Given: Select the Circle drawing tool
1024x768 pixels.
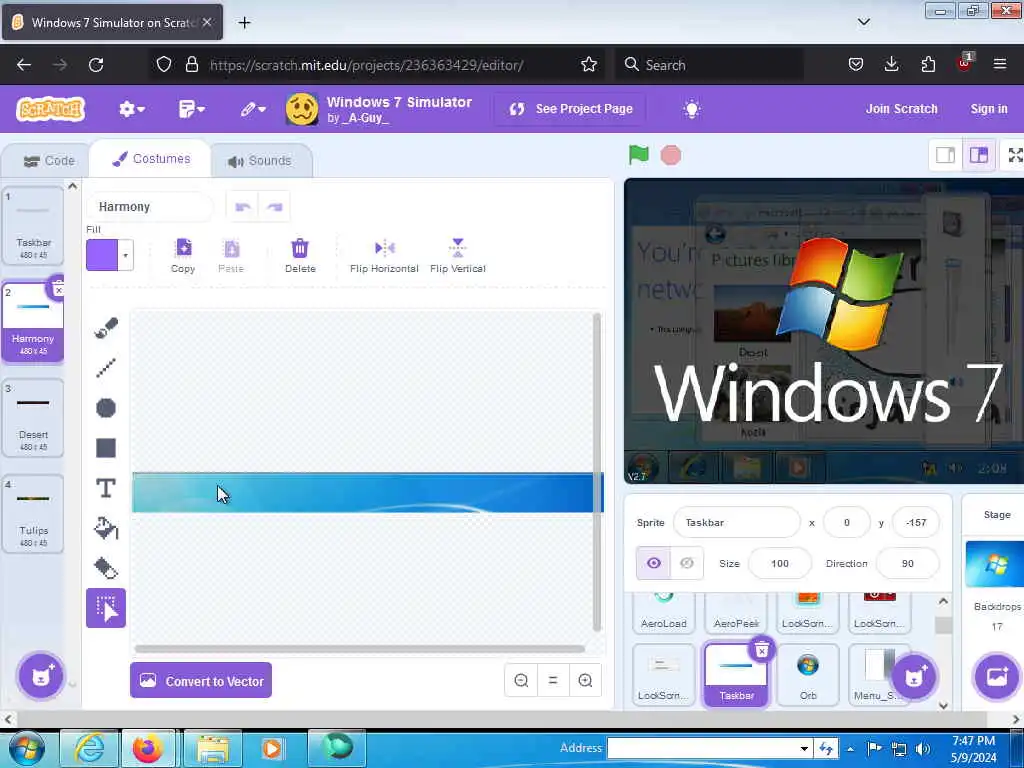Looking at the screenshot, I should click(106, 408).
